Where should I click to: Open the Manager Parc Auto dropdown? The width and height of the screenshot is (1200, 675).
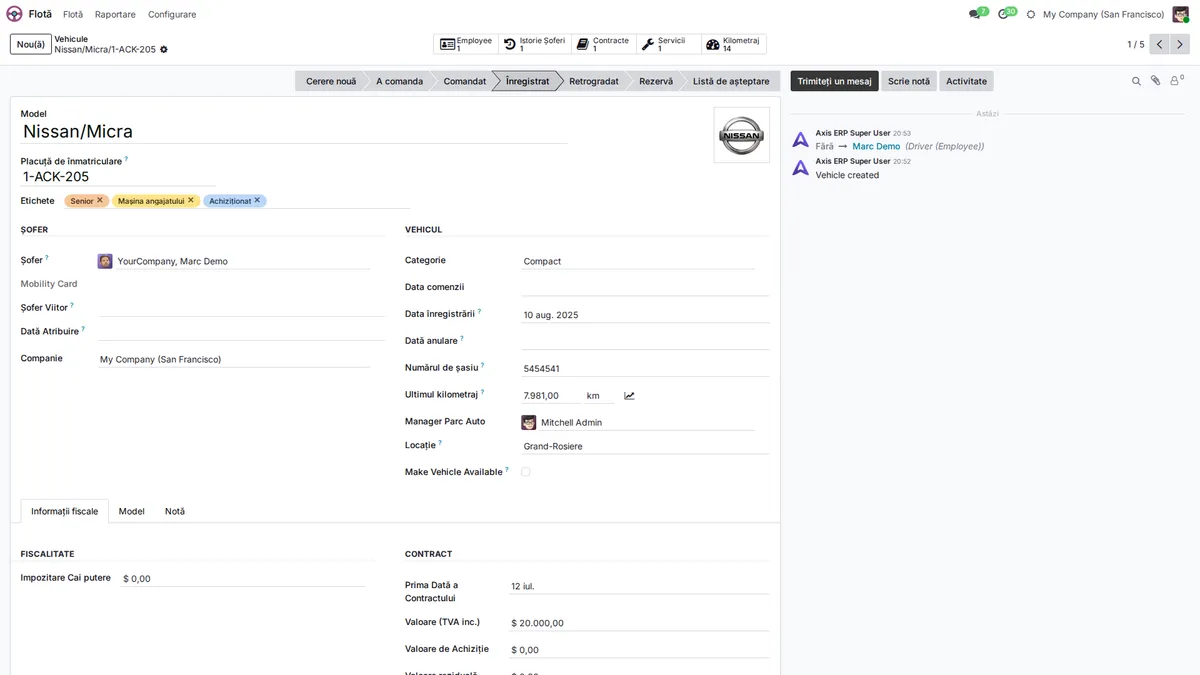pyautogui.click(x=638, y=422)
